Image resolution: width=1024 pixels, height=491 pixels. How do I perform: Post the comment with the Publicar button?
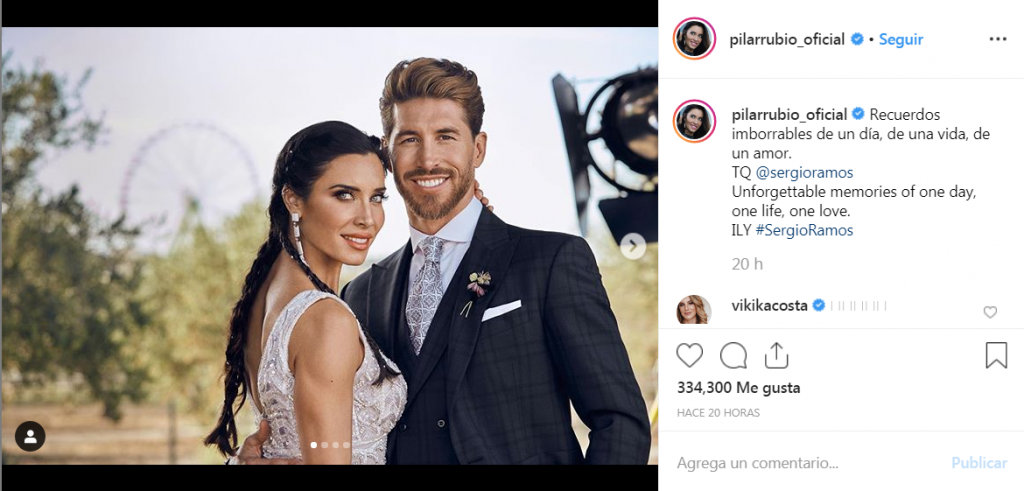(x=979, y=463)
